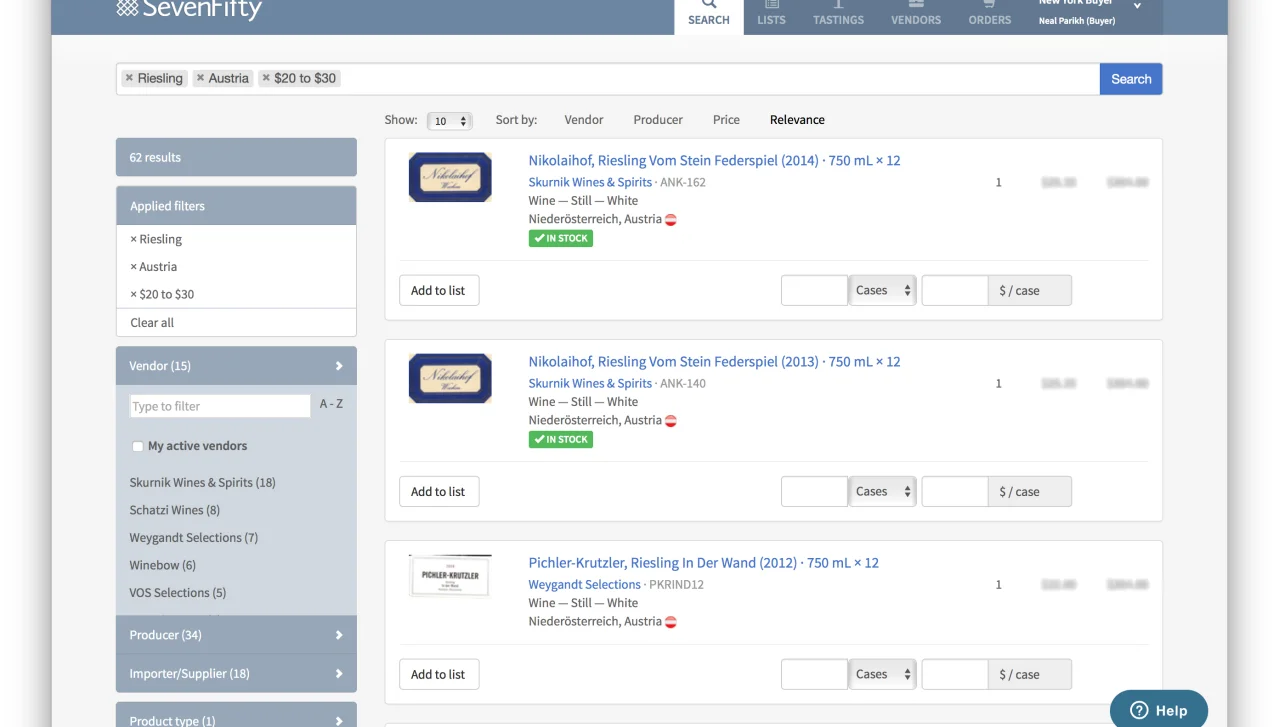Image resolution: width=1279 pixels, height=727 pixels.
Task: Remove the Austria tag in search bar
Action: (x=200, y=78)
